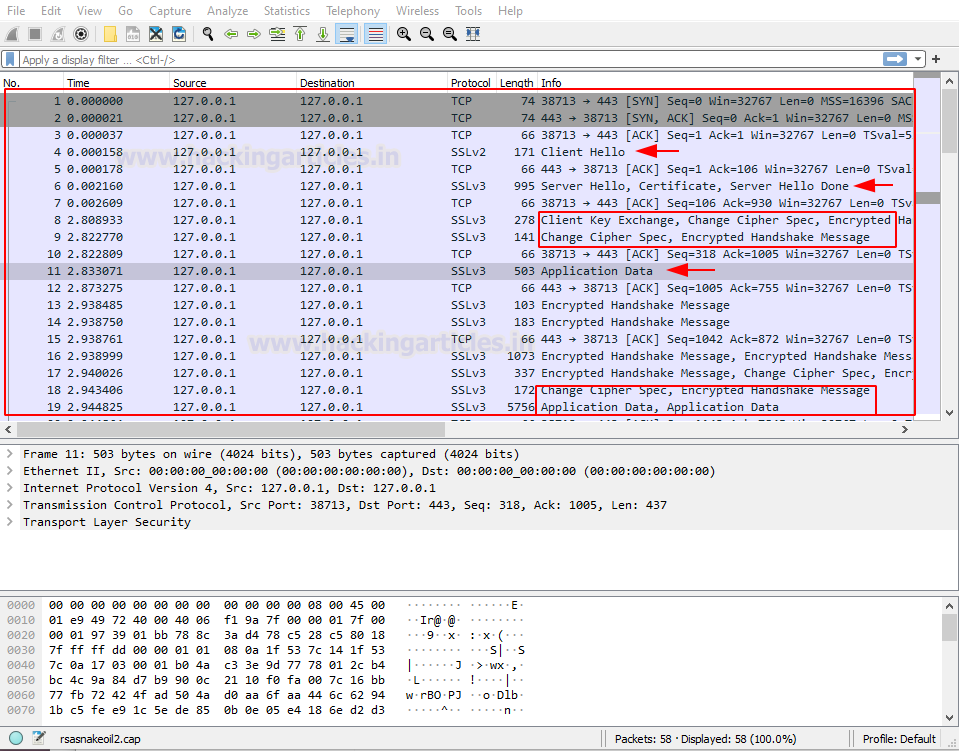The height and width of the screenshot is (751, 959).
Task: Jump to the first packet
Action: point(300,34)
